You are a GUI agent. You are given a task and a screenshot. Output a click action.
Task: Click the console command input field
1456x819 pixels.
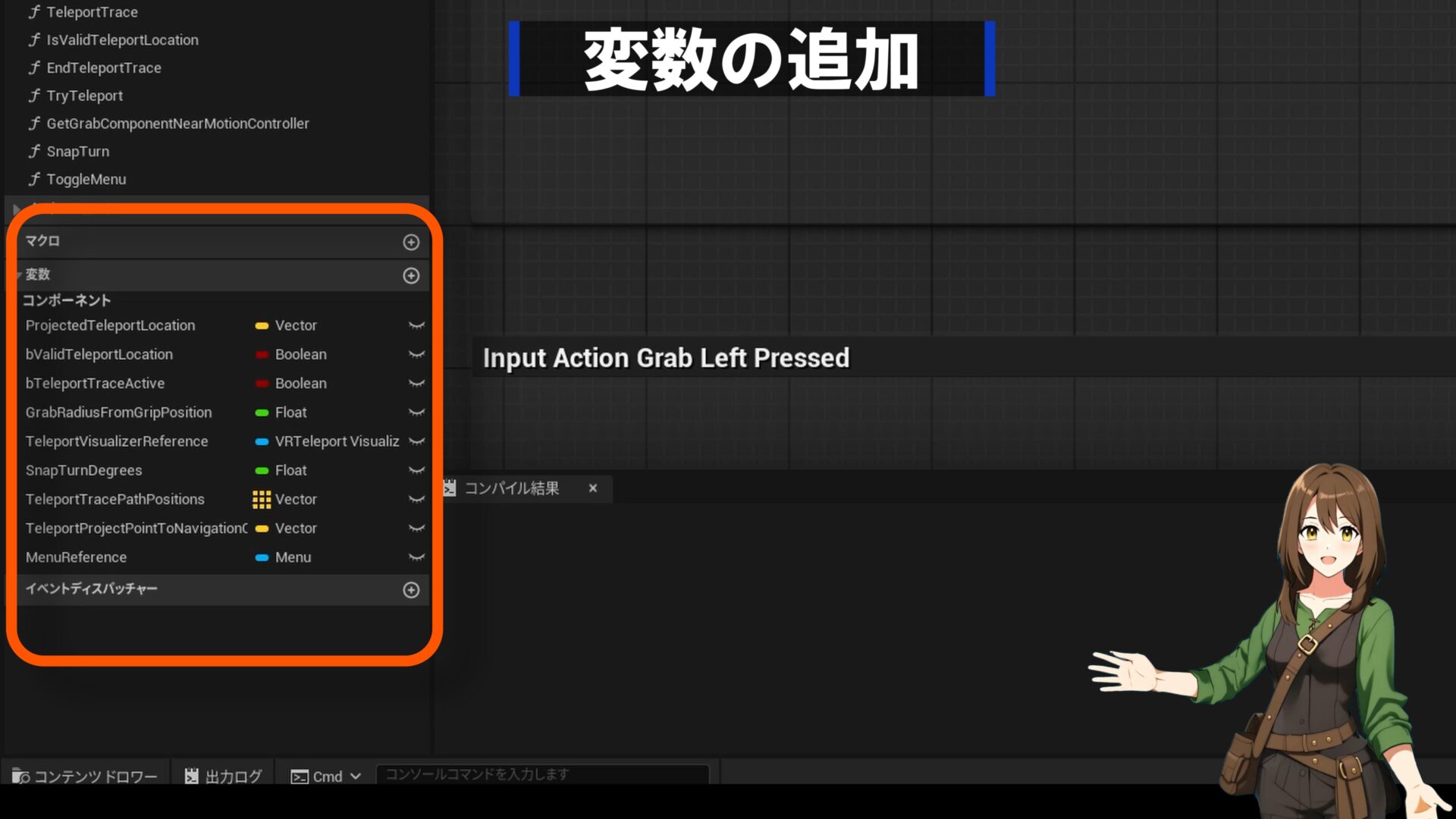(542, 774)
